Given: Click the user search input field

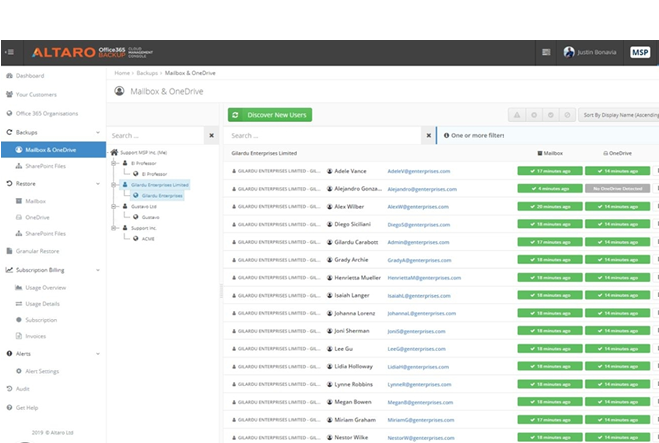Looking at the screenshot, I should pyautogui.click(x=325, y=135).
